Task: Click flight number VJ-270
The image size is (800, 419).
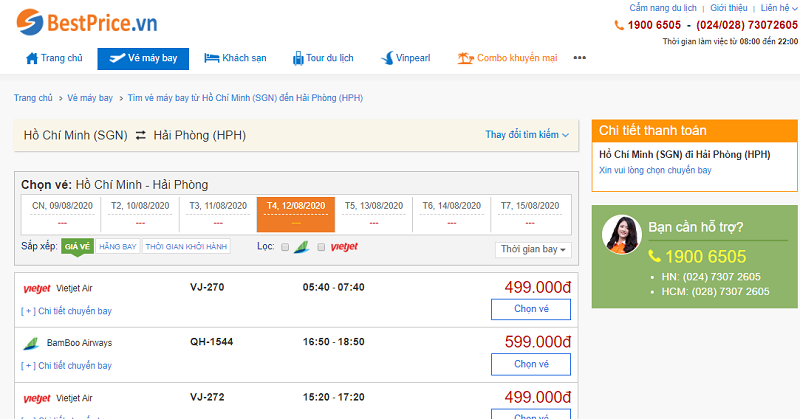Action: tap(207, 287)
